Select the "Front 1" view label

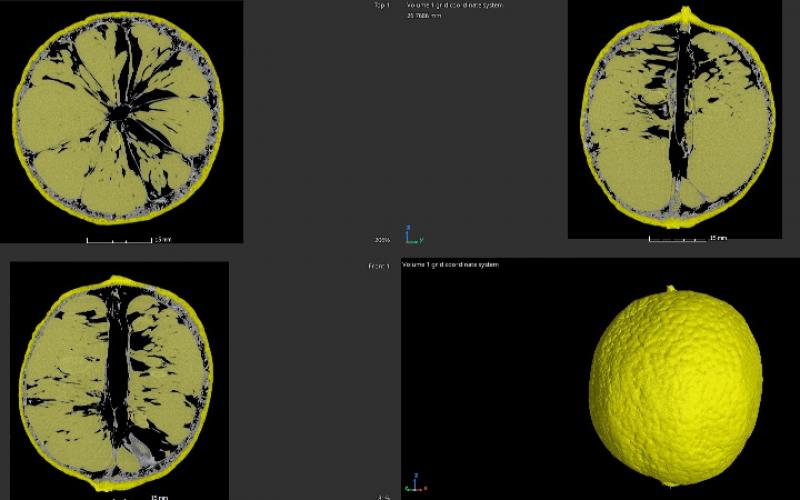tap(379, 266)
